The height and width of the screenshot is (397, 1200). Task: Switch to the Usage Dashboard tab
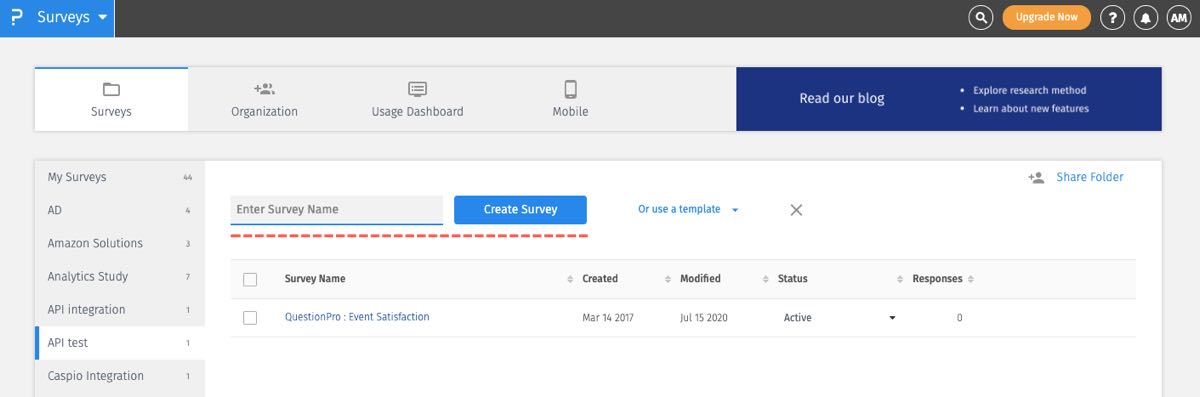[x=417, y=99]
